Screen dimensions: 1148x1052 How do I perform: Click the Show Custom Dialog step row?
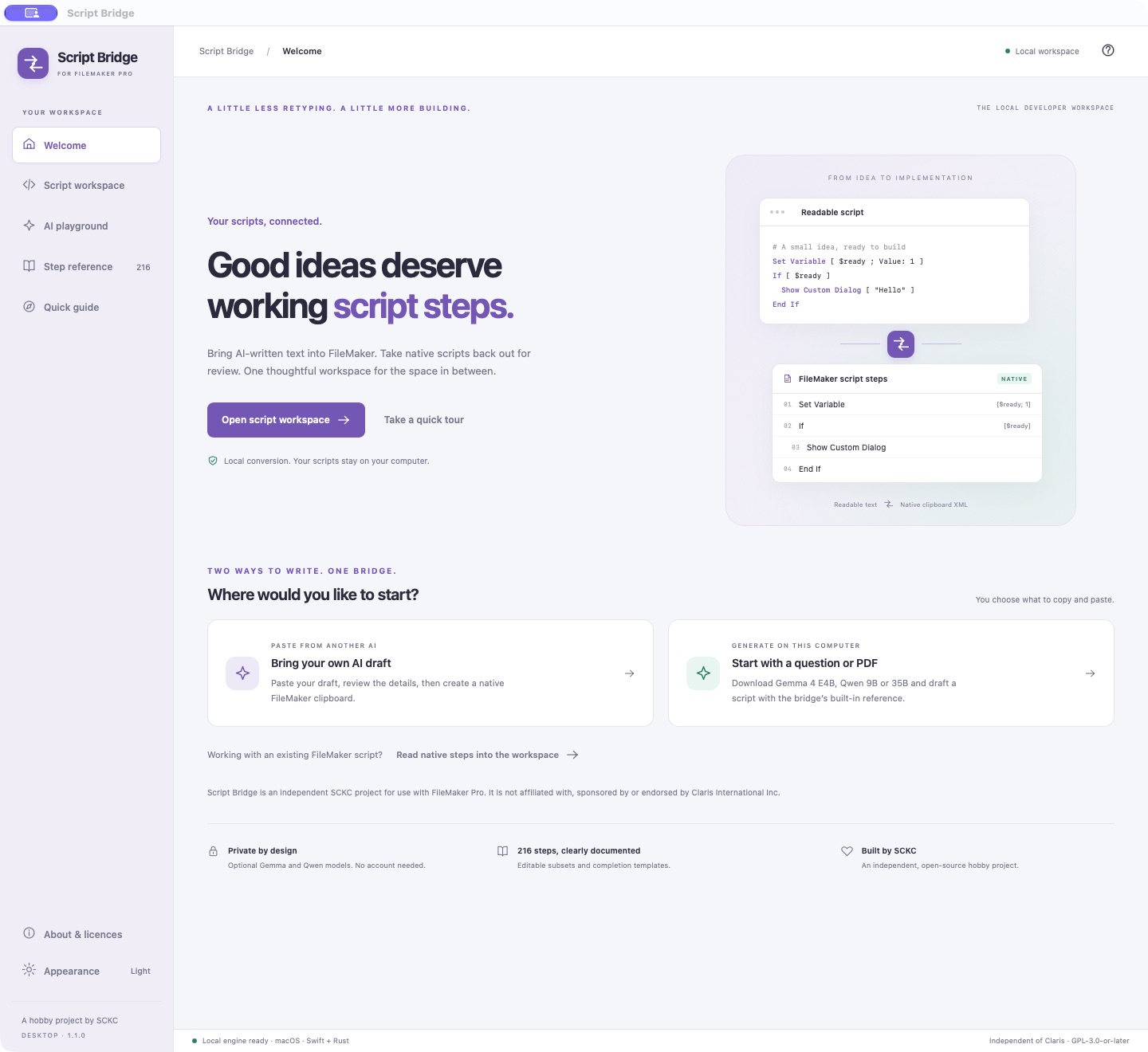click(x=907, y=447)
